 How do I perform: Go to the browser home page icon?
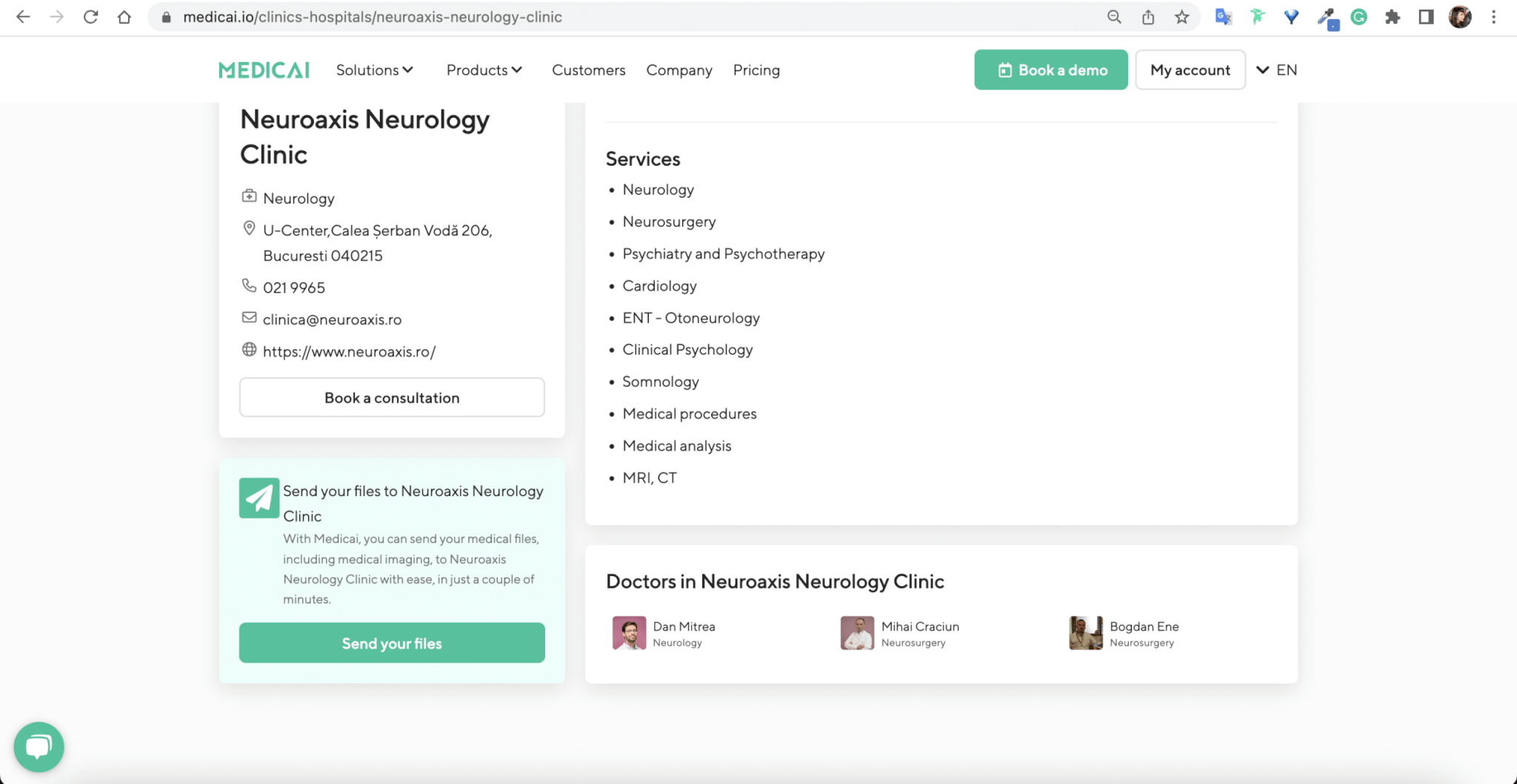point(124,17)
